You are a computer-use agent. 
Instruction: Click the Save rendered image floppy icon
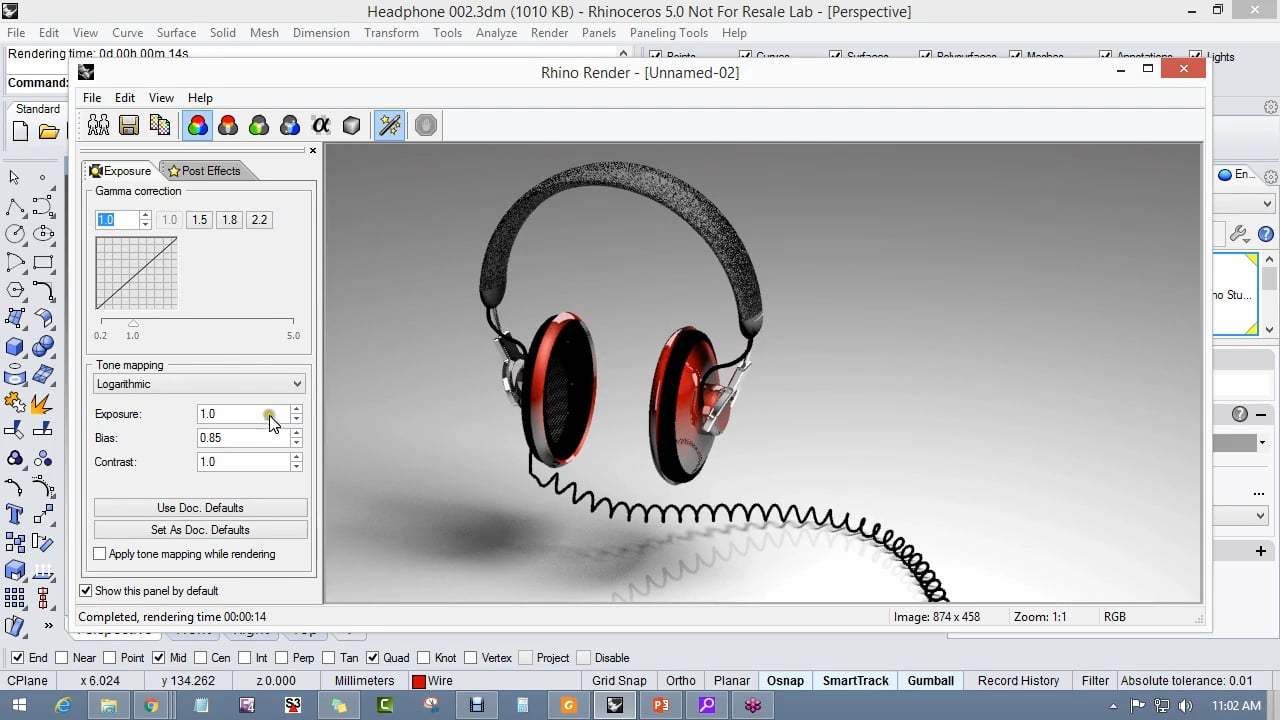click(128, 125)
